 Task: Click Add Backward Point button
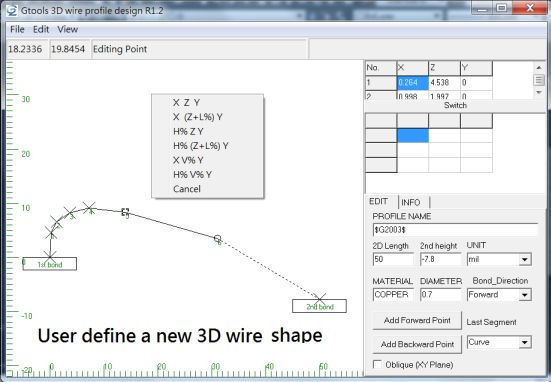[x=417, y=344]
